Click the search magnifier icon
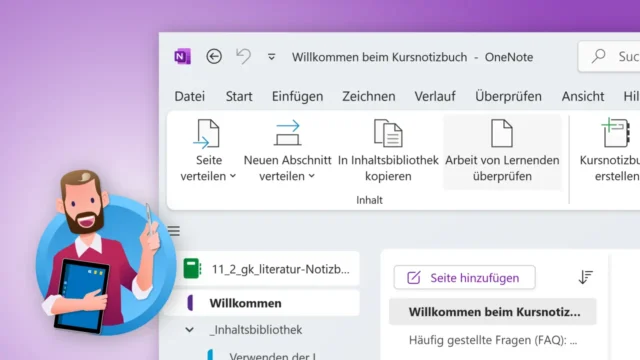Viewport: 640px width, 360px height. pos(598,56)
